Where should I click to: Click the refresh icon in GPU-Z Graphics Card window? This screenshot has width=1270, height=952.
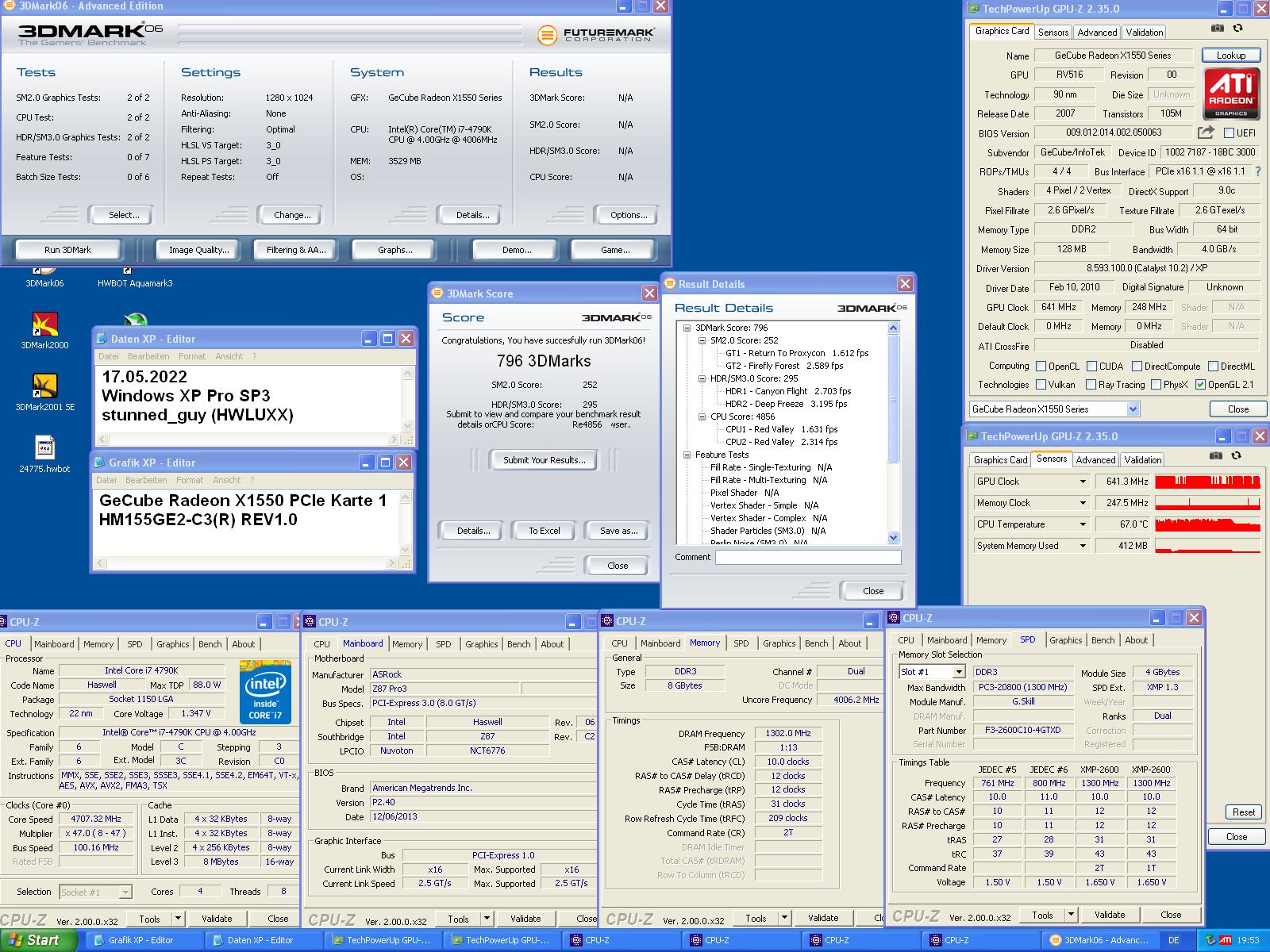pos(1237,29)
